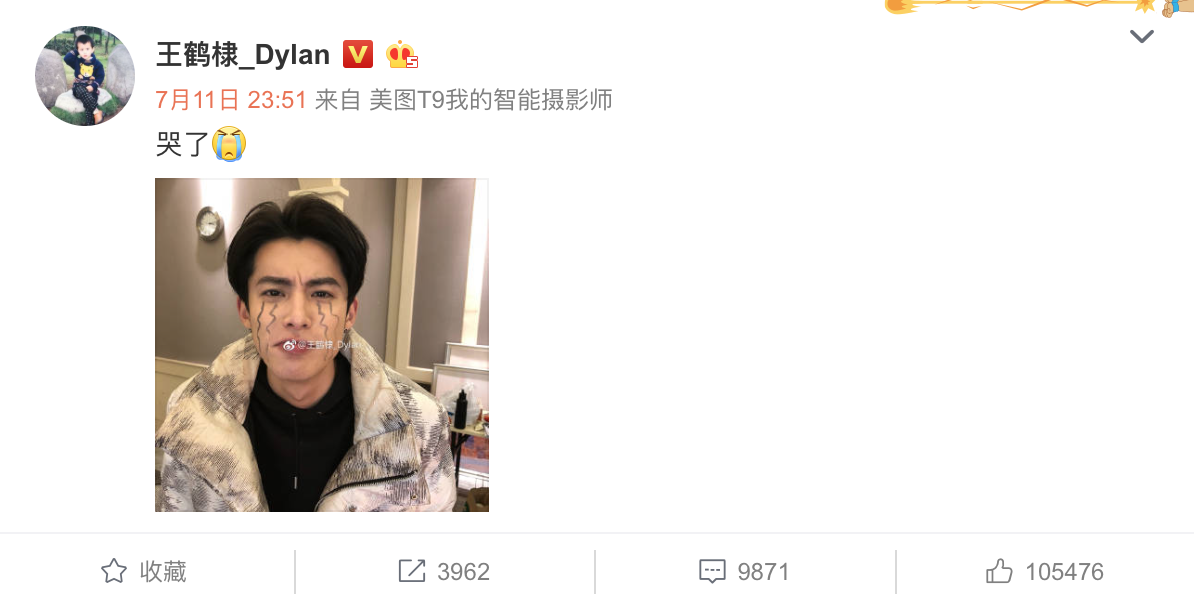Open the 王鹤棣_Dylan profile name link

click(243, 55)
